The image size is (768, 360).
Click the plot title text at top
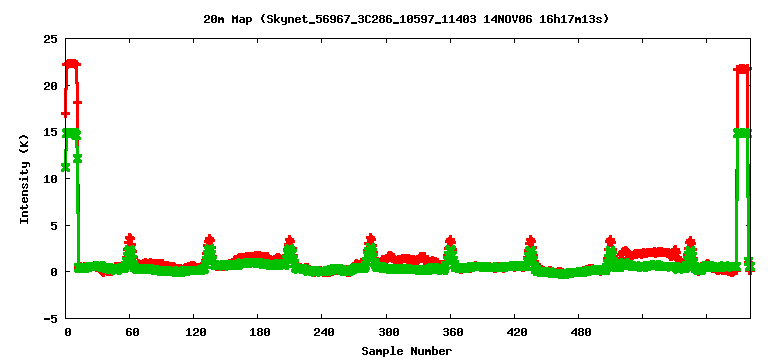pyautogui.click(x=406, y=20)
